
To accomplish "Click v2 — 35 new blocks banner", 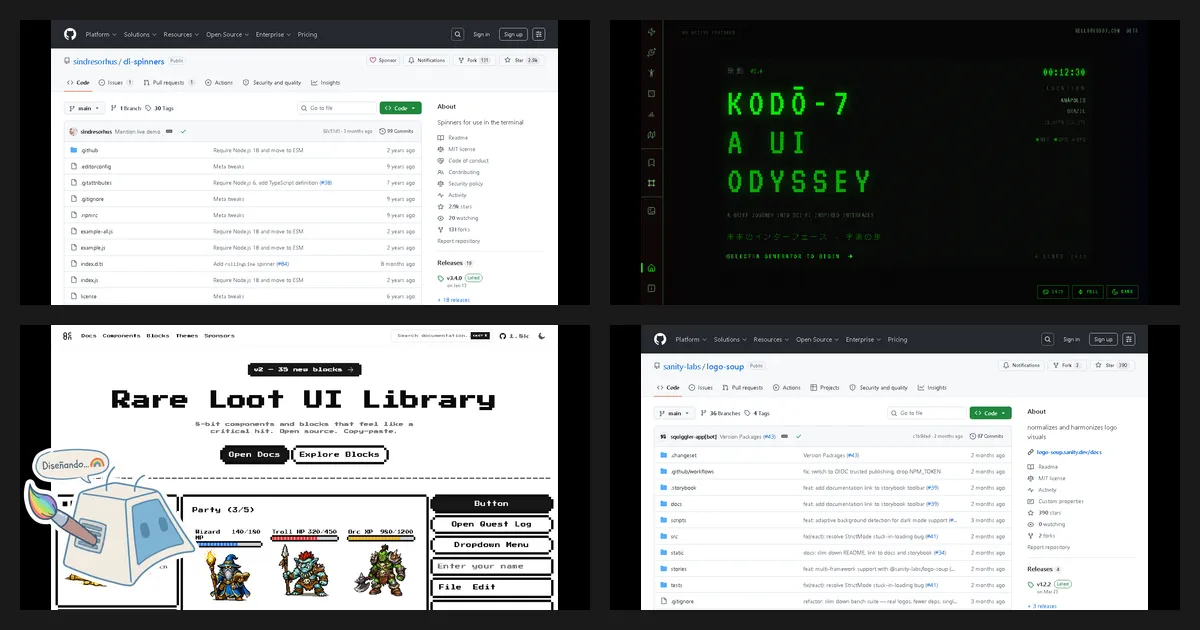I will point(303,369).
